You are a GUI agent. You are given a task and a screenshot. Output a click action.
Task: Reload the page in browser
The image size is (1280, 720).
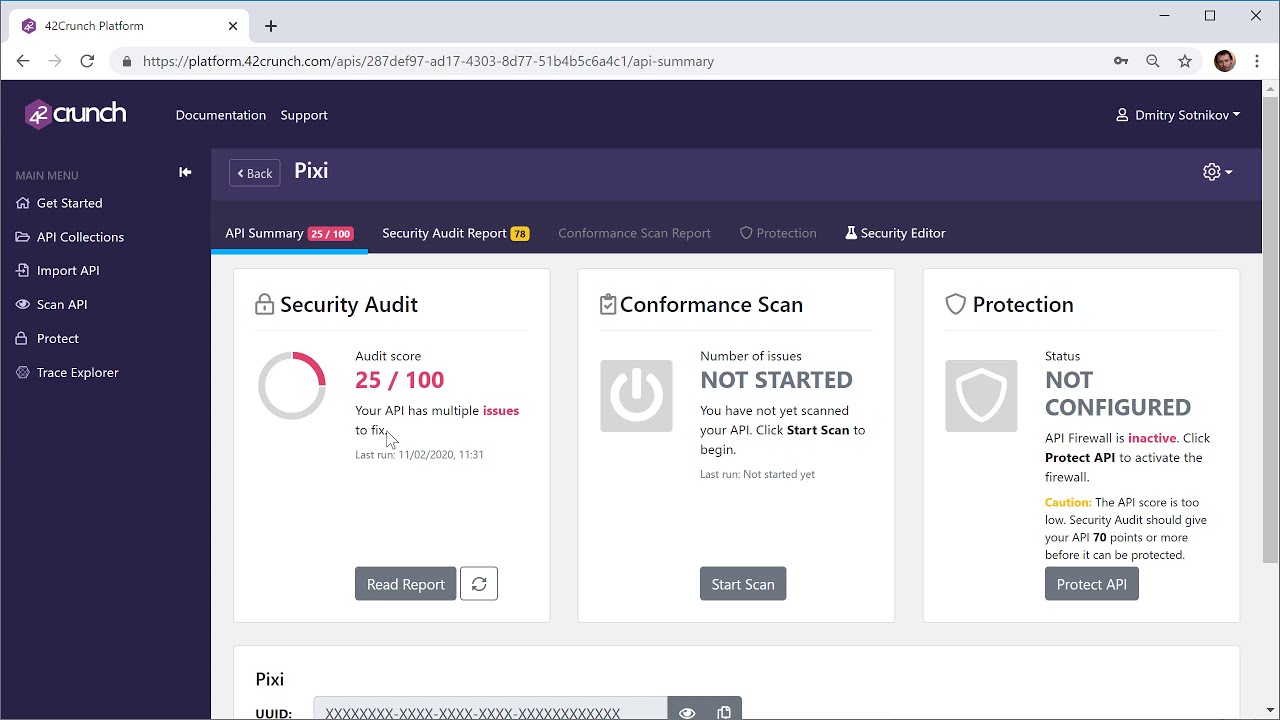pos(87,61)
